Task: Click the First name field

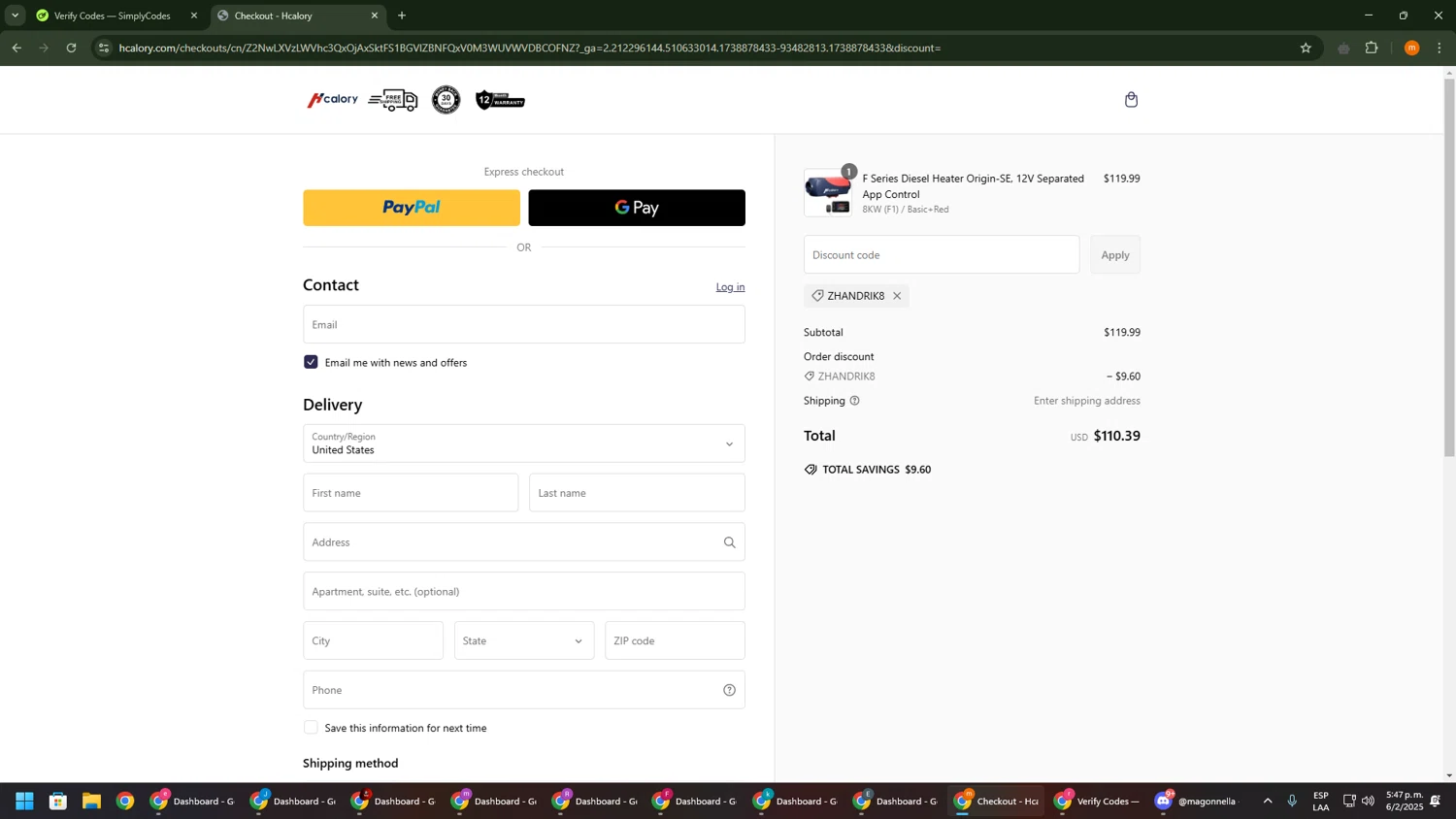Action: [411, 493]
